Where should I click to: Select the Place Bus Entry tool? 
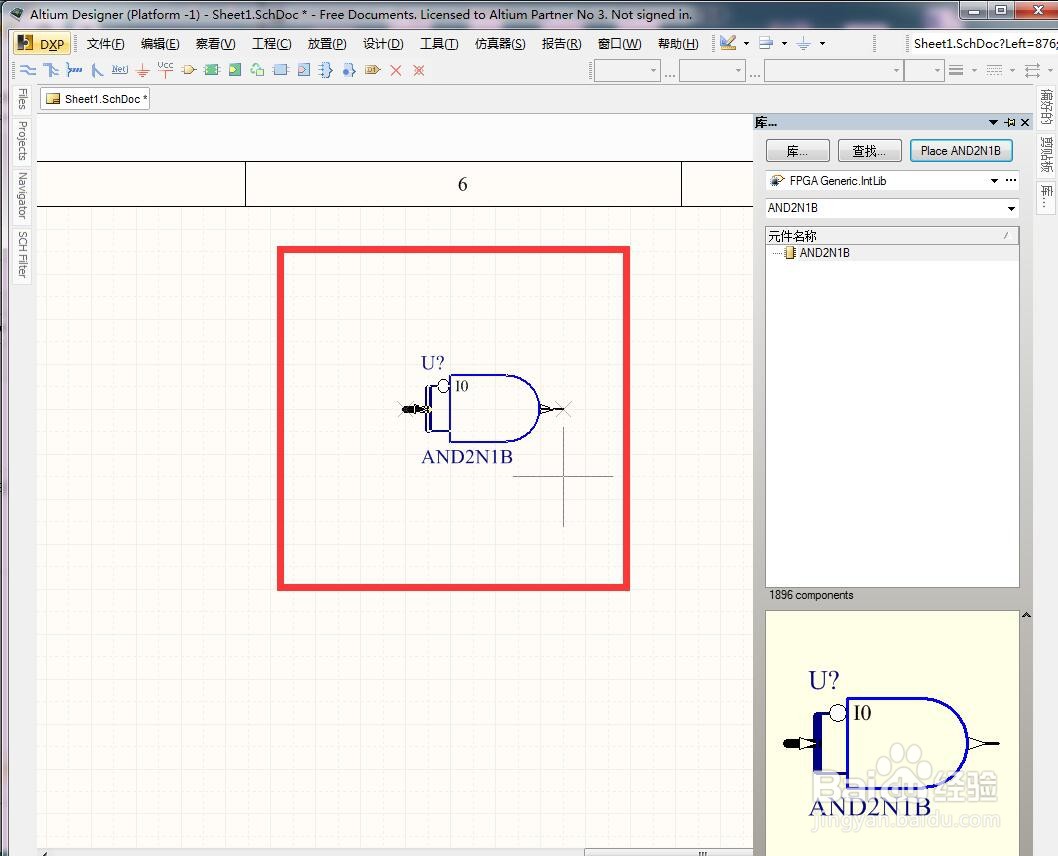coord(96,69)
